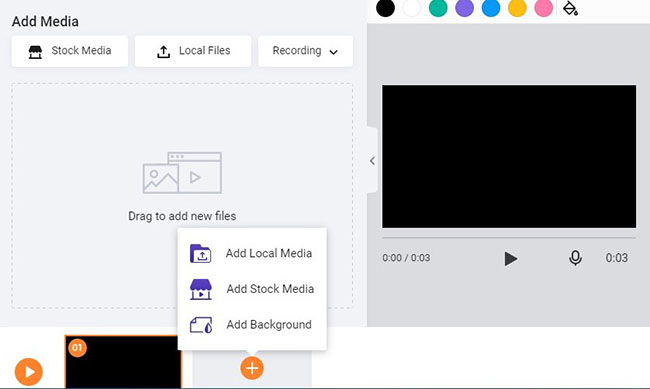Click the Add Media heading
Image resolution: width=650 pixels, height=389 pixels.
(x=45, y=21)
